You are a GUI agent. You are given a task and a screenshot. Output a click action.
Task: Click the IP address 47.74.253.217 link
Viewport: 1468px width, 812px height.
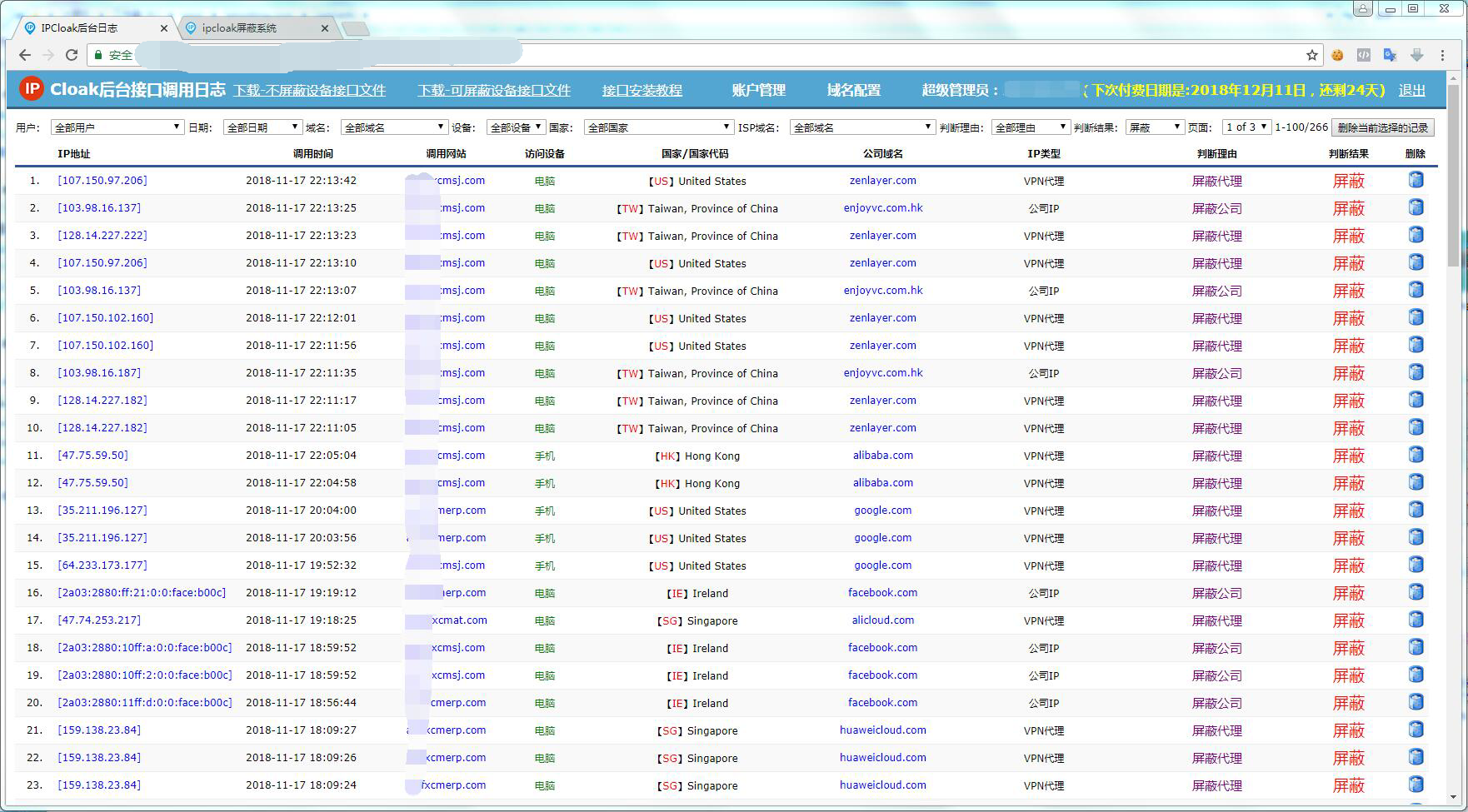click(99, 620)
